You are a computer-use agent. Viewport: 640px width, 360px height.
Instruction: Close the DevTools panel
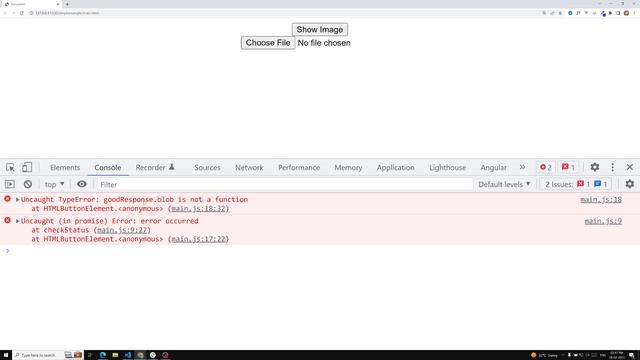click(630, 167)
